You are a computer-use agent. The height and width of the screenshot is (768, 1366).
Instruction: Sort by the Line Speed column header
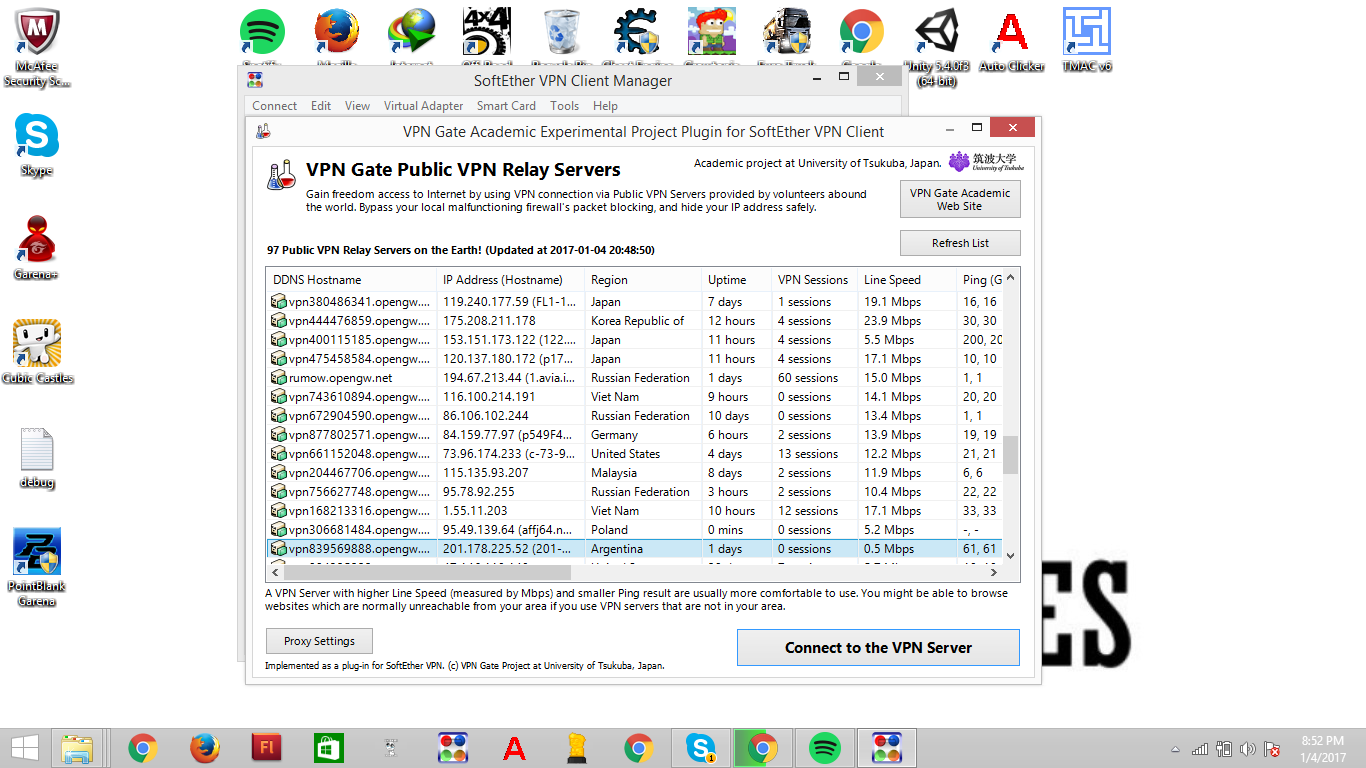[x=907, y=280]
